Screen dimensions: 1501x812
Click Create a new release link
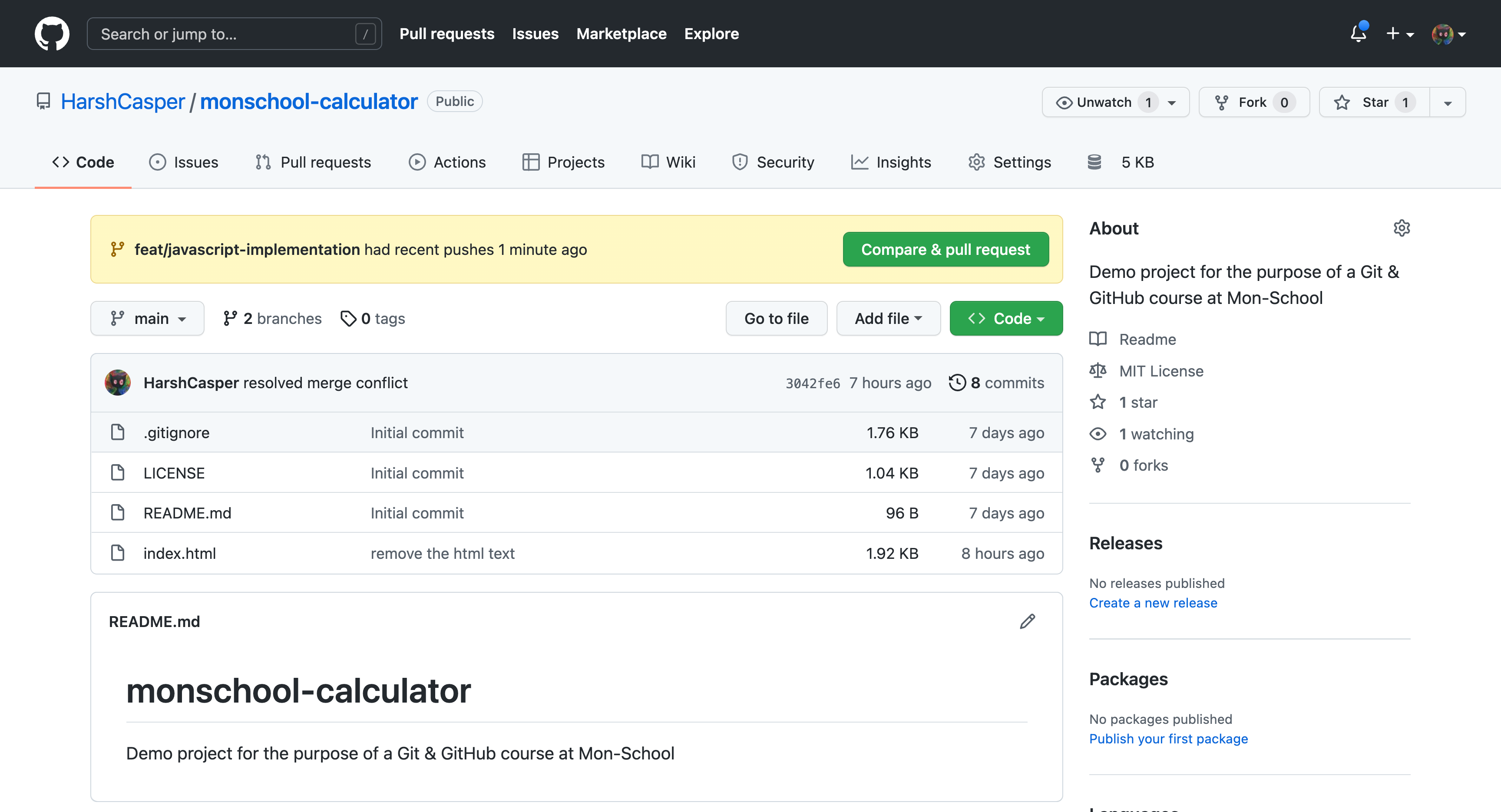click(x=1153, y=602)
